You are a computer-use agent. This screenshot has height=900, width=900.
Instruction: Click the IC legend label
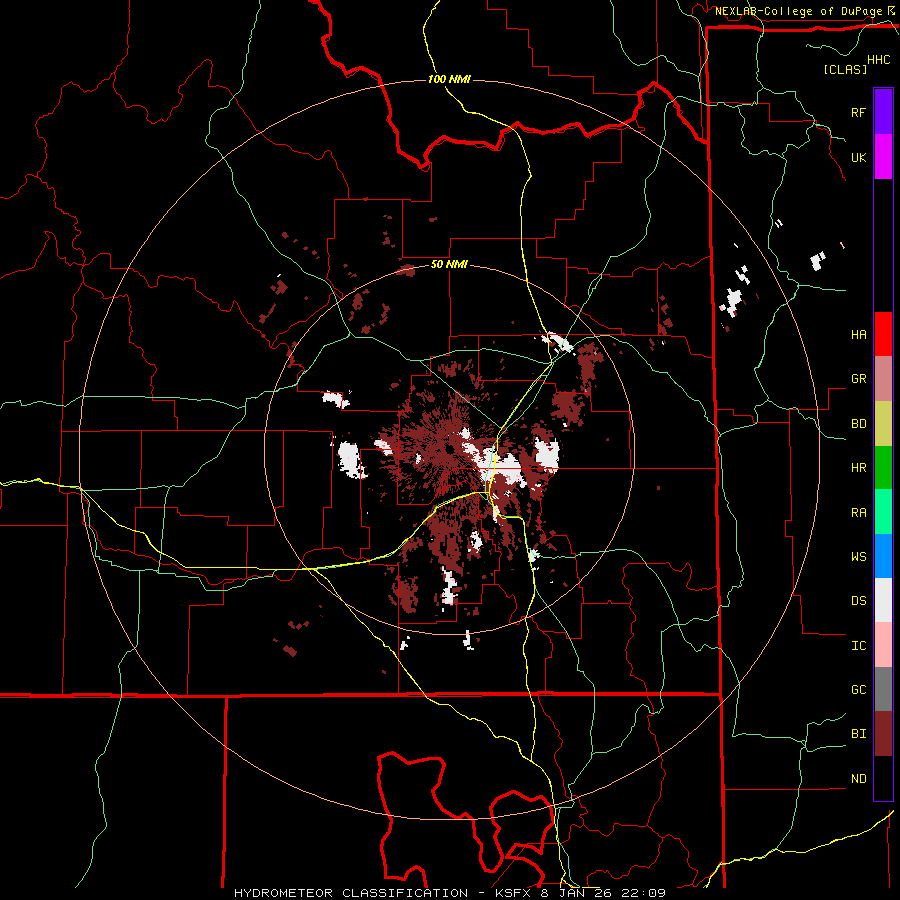click(858, 646)
